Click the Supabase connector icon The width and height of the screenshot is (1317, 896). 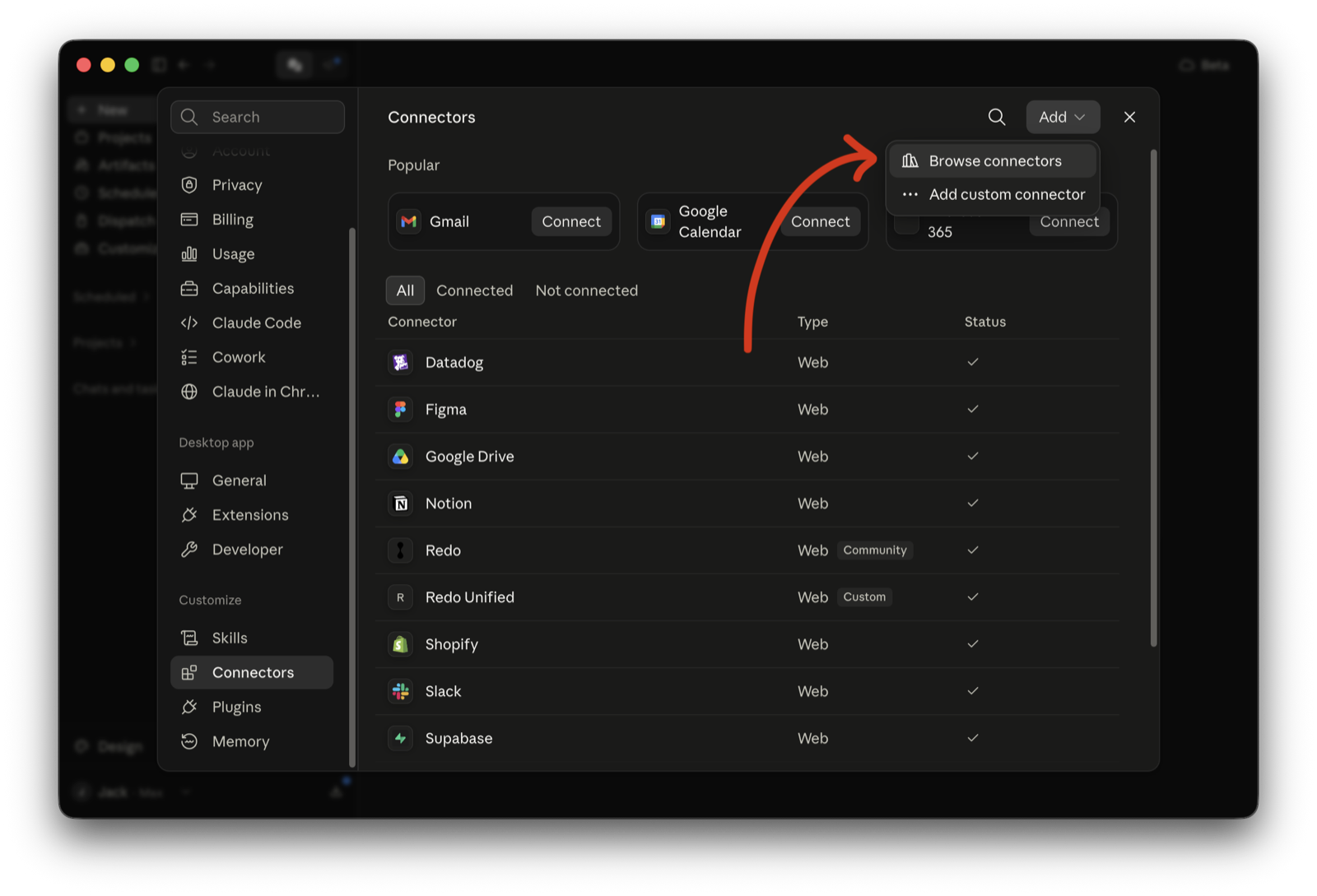click(401, 738)
